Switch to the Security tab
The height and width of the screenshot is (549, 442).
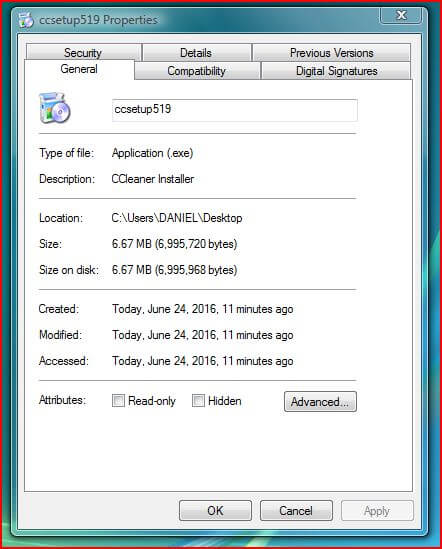point(83,53)
